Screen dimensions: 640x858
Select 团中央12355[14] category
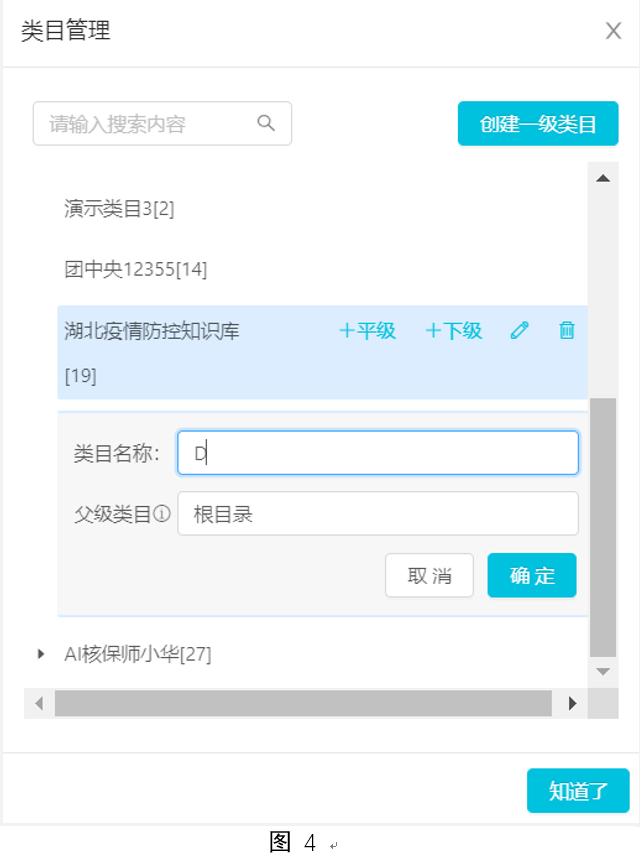coord(136,269)
